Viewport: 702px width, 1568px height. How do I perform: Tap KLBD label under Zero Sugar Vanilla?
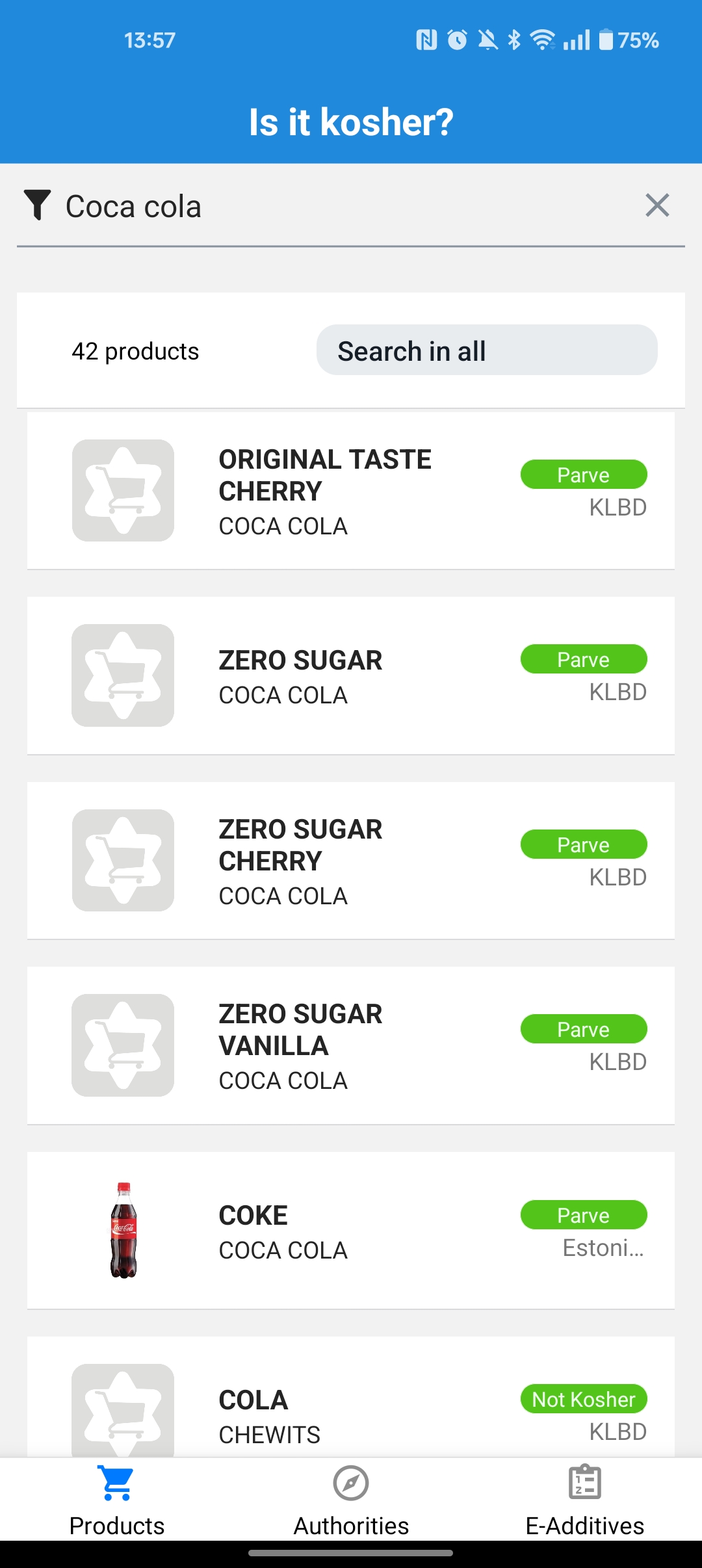(617, 1062)
